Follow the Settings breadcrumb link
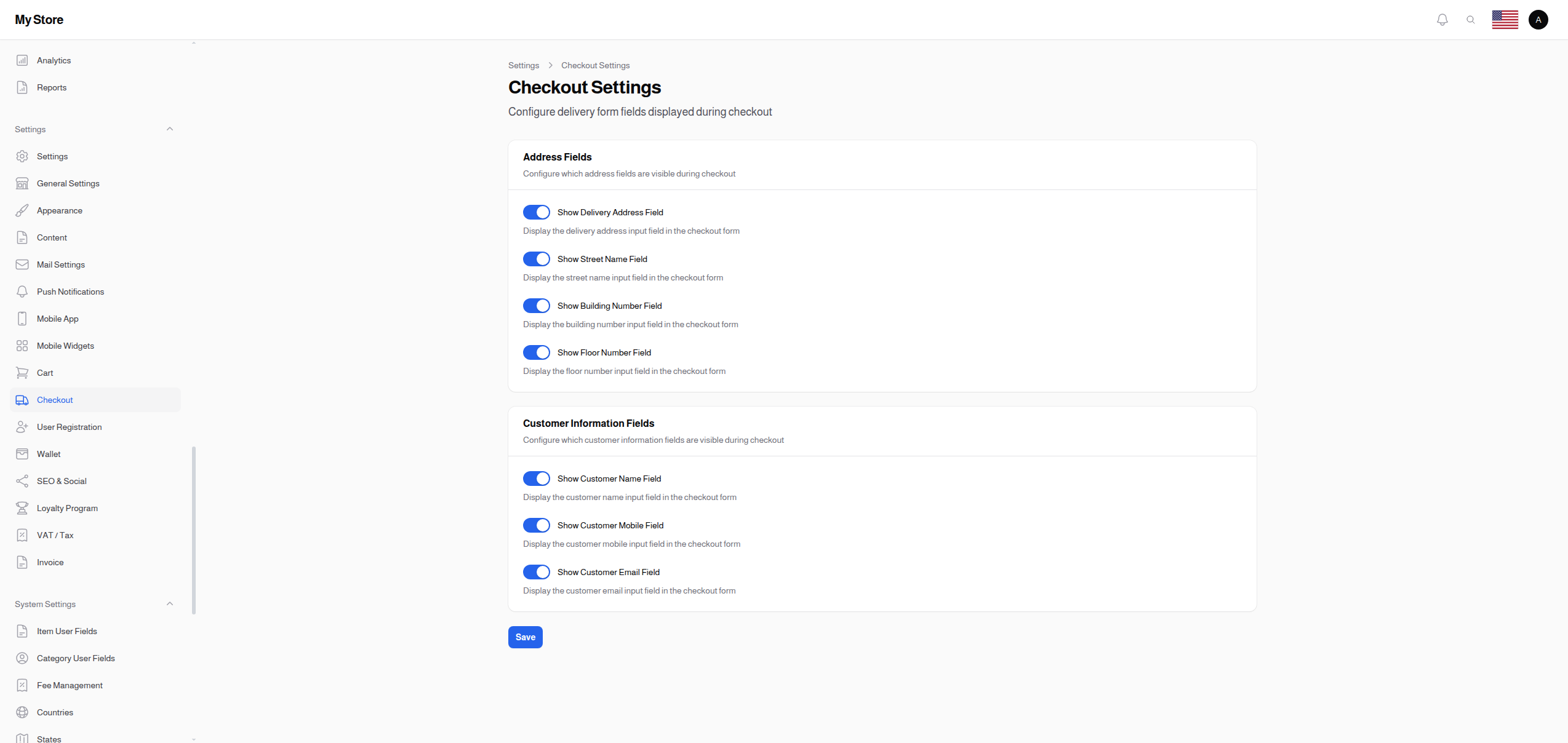This screenshot has width=1568, height=743. 523,65
